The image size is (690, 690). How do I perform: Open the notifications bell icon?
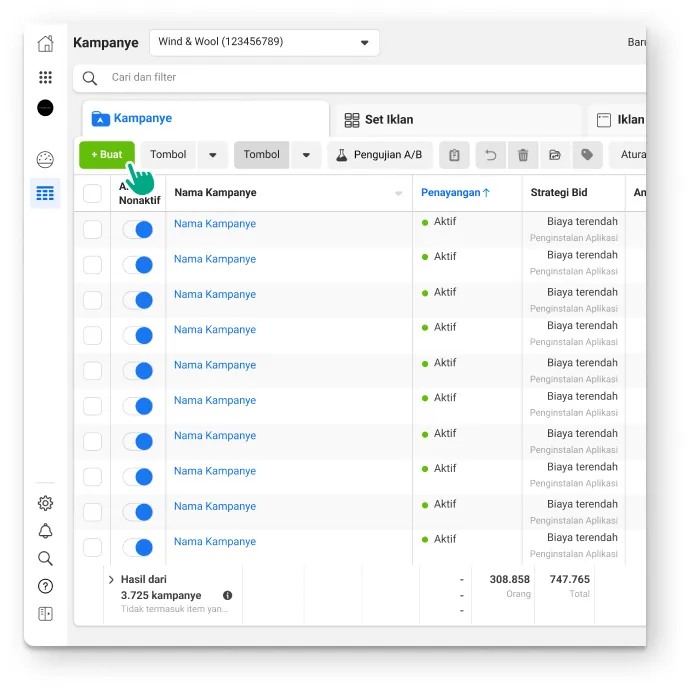(x=45, y=531)
